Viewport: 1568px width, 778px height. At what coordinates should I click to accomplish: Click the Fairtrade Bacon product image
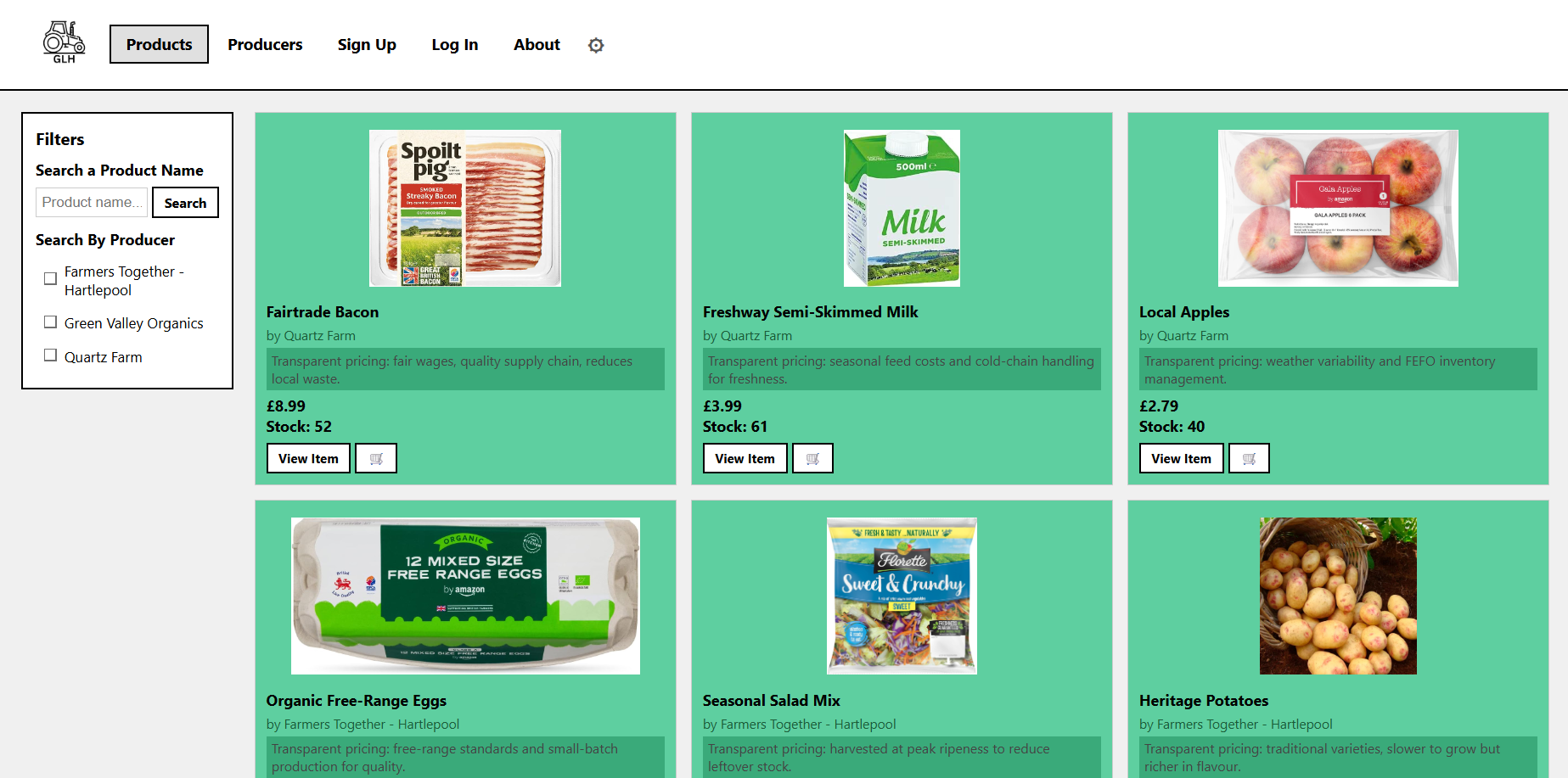pos(465,208)
